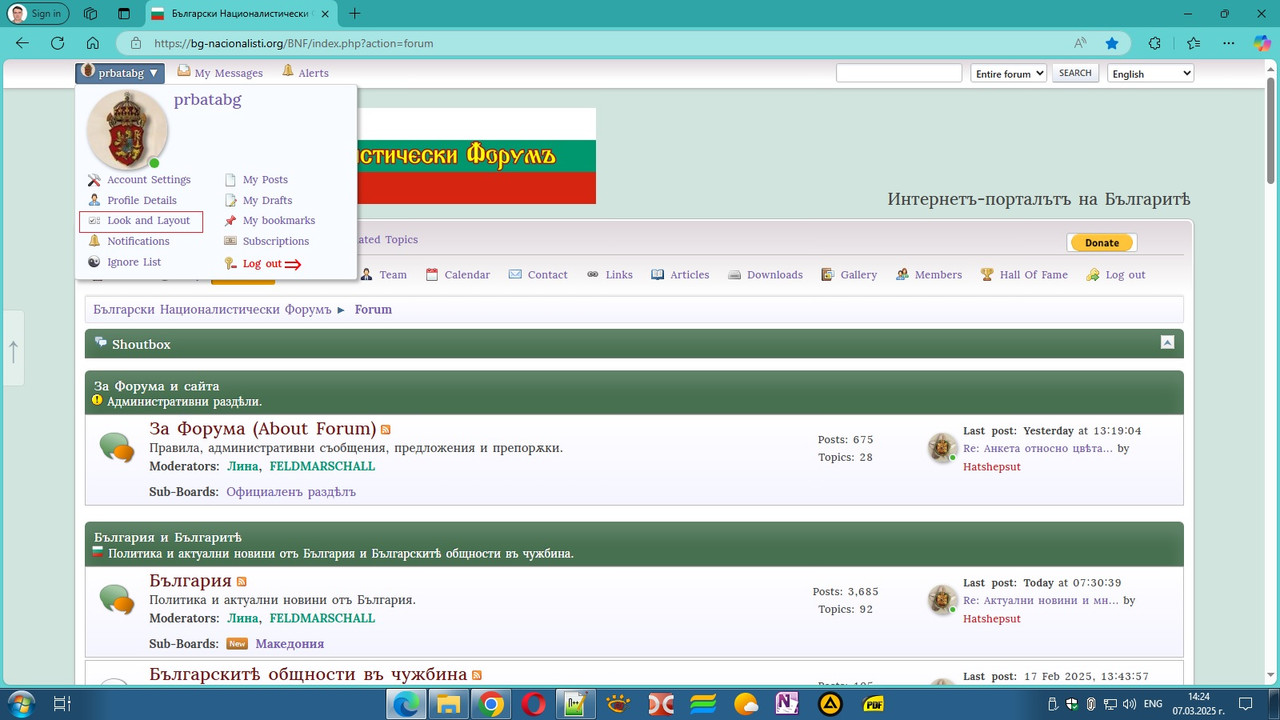Screen dimensions: 1280x720
Task: Open My bookmarks with pin icon
Action: pos(269,220)
